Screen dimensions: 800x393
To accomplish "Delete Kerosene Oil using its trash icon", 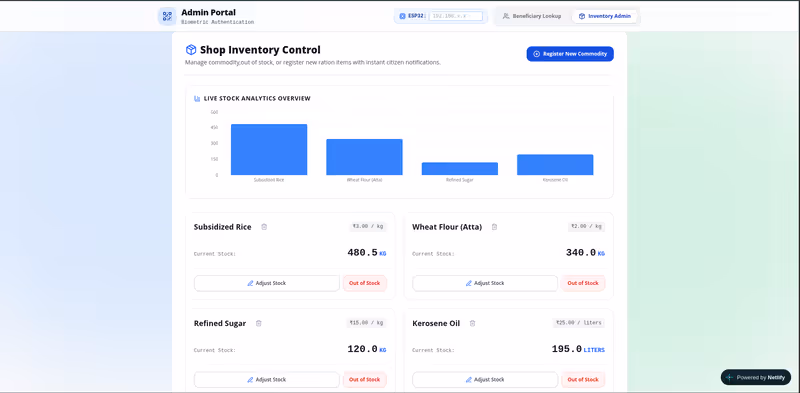I will (x=472, y=324).
